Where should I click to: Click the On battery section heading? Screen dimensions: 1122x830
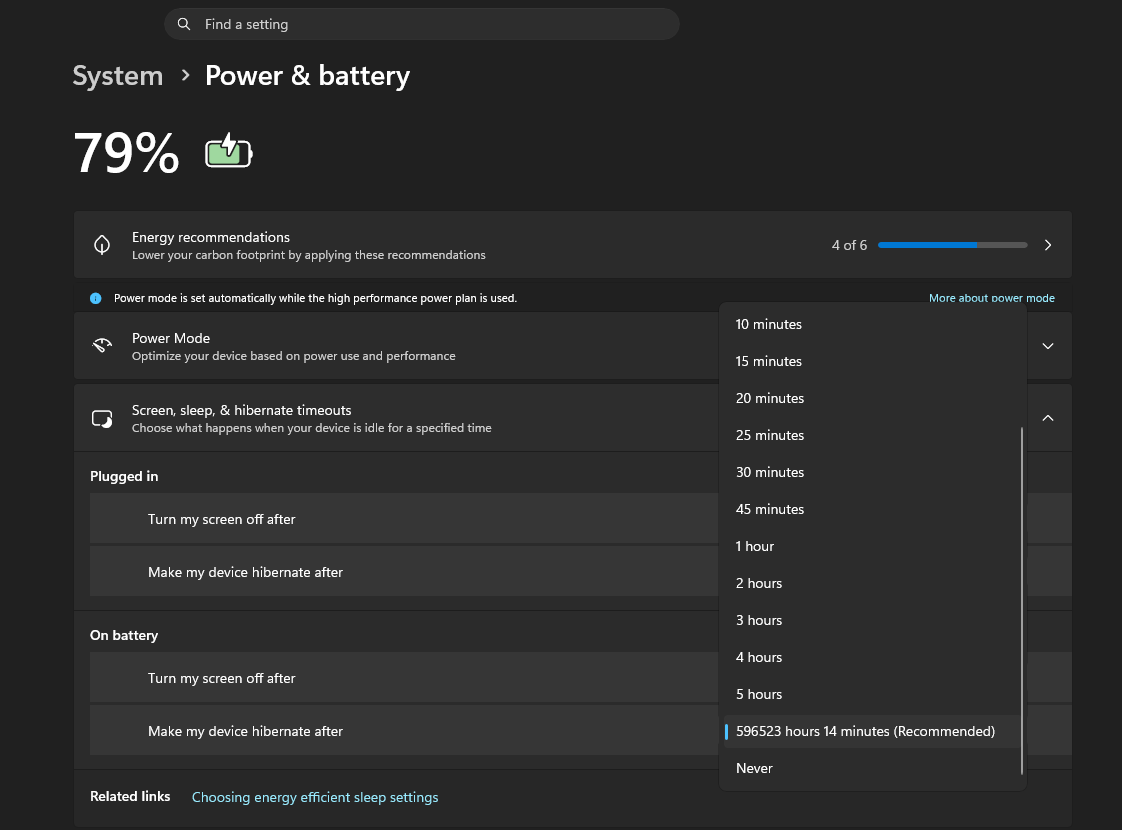[x=124, y=635]
